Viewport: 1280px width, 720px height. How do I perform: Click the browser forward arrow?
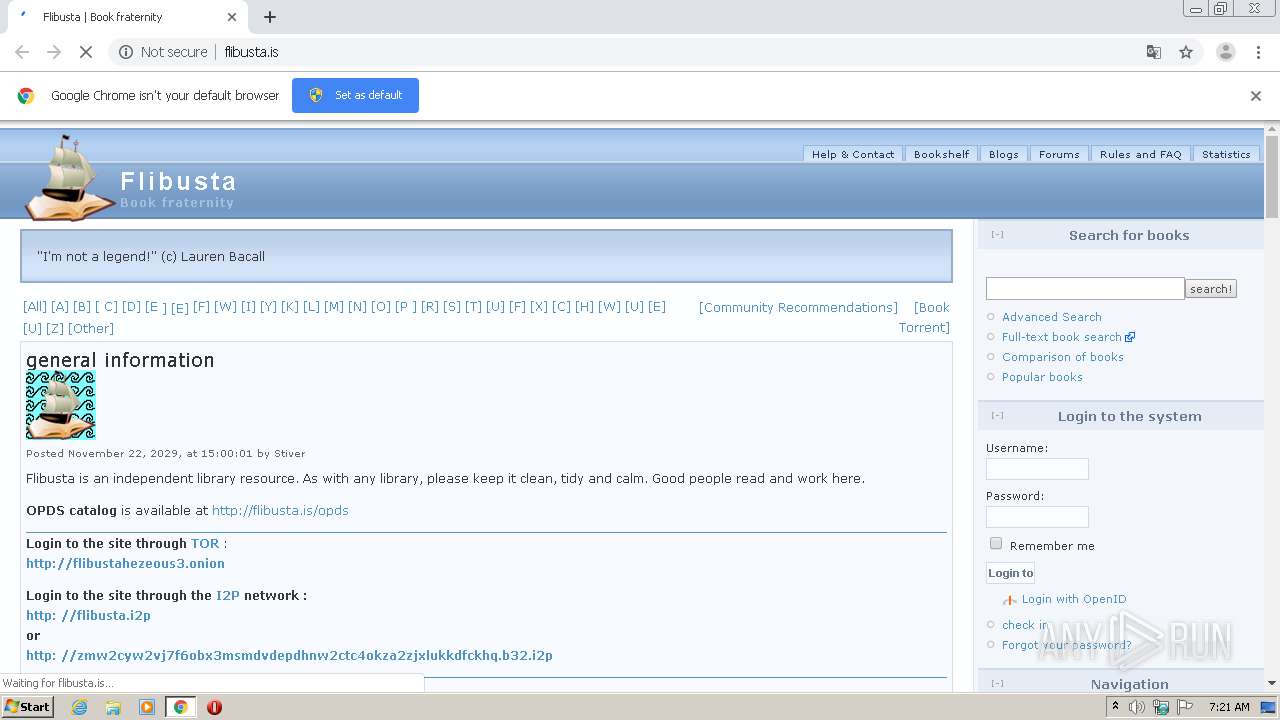point(54,52)
